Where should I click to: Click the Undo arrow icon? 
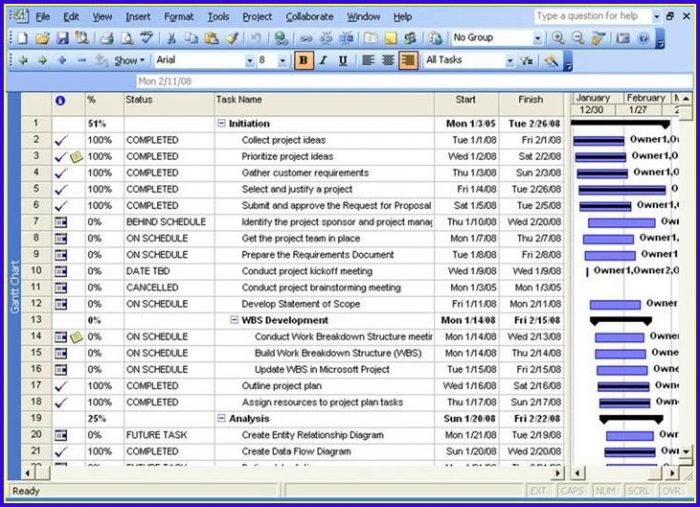[x=255, y=38]
